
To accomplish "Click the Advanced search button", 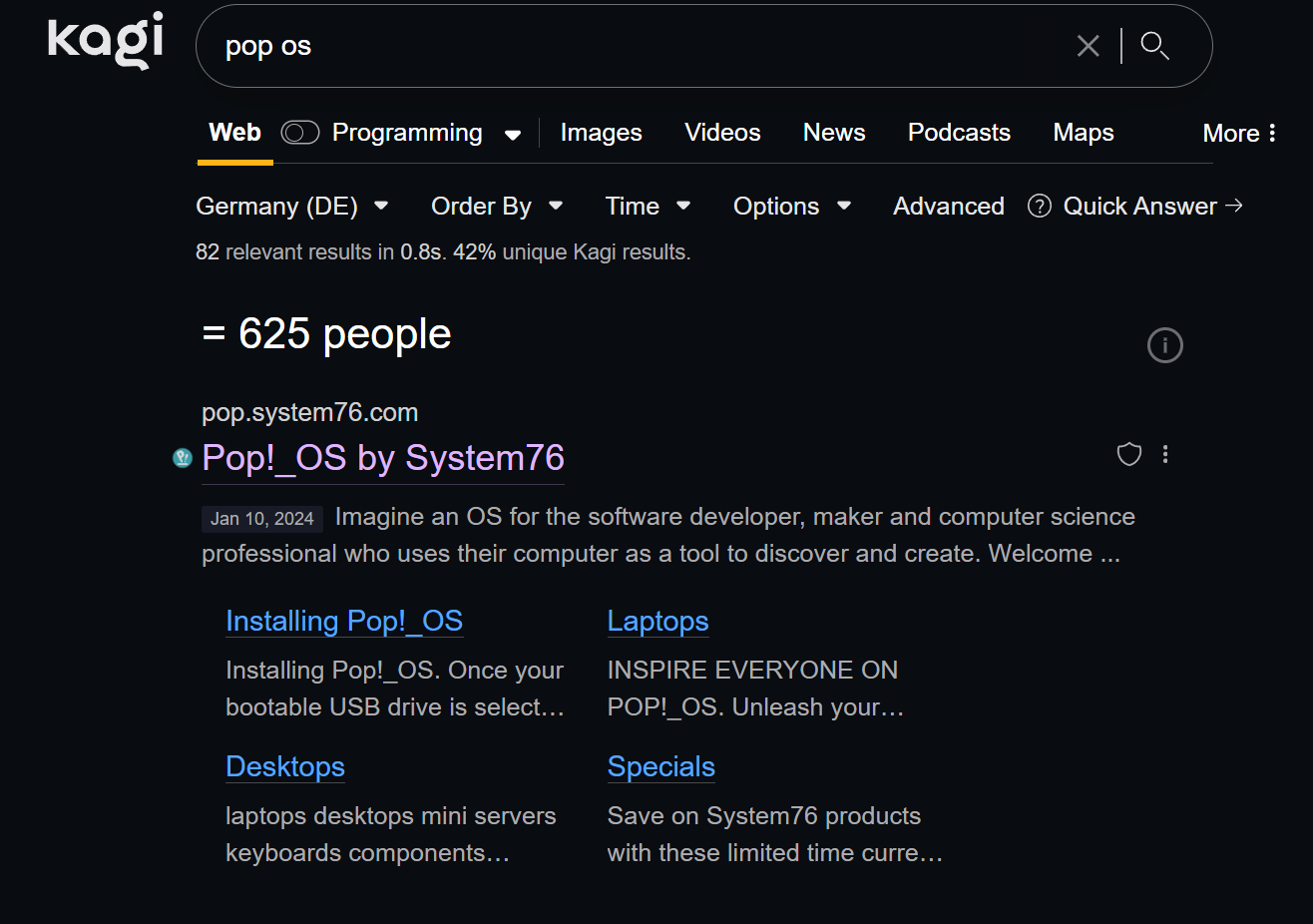I will point(948,206).
